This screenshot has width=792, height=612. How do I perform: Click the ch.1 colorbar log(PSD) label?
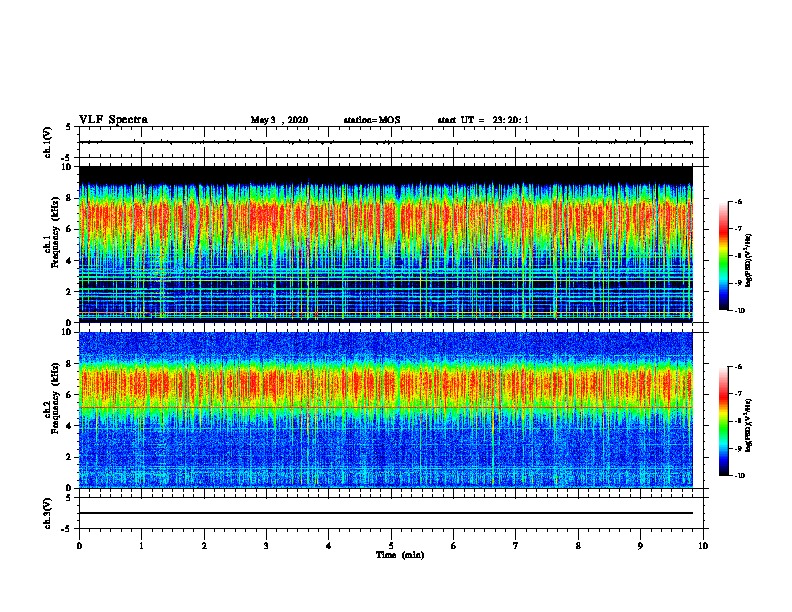(749, 260)
